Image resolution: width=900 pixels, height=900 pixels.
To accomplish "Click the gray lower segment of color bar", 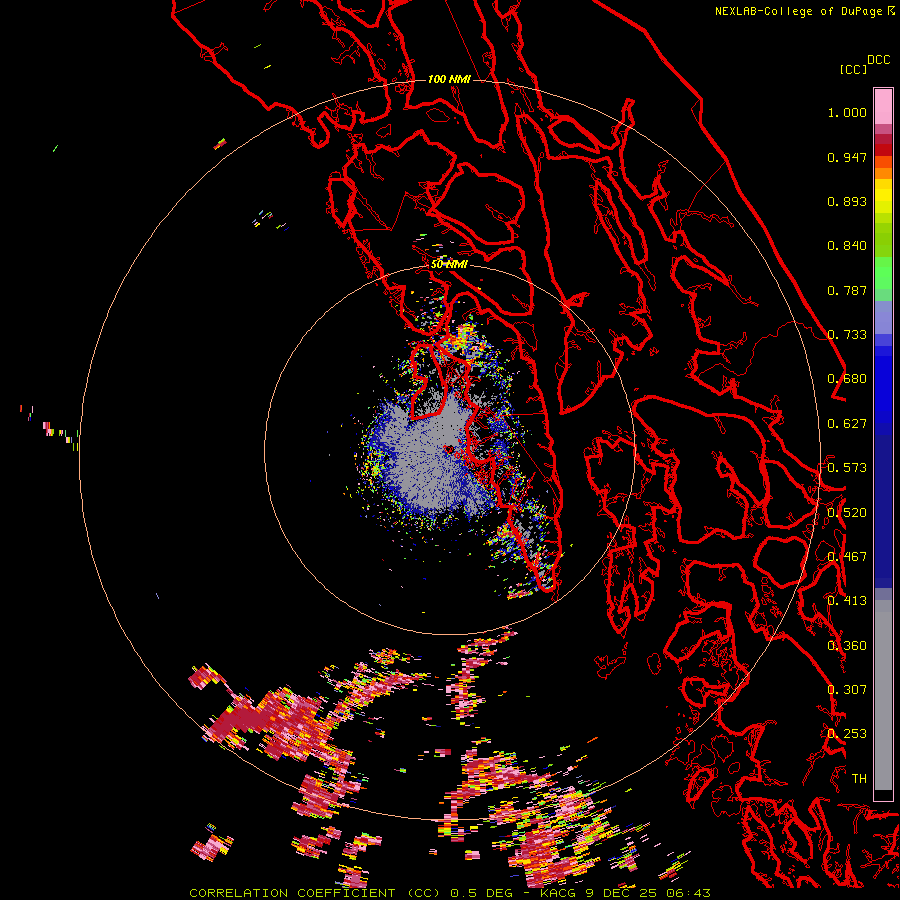I will pyautogui.click(x=883, y=695).
